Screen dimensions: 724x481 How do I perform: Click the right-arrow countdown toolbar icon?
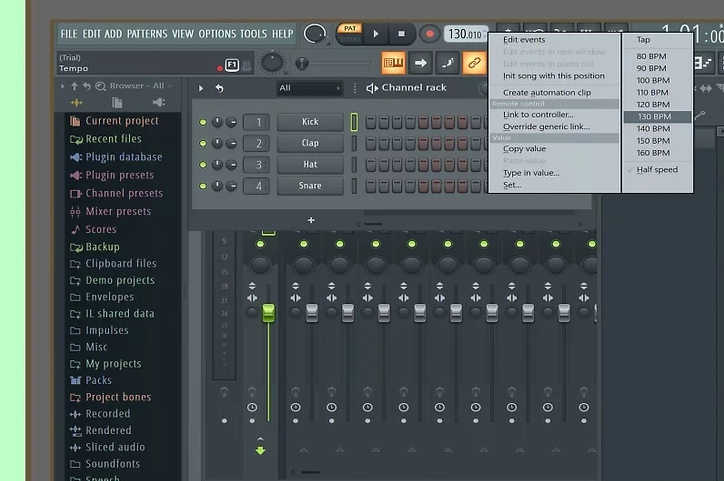(420, 63)
